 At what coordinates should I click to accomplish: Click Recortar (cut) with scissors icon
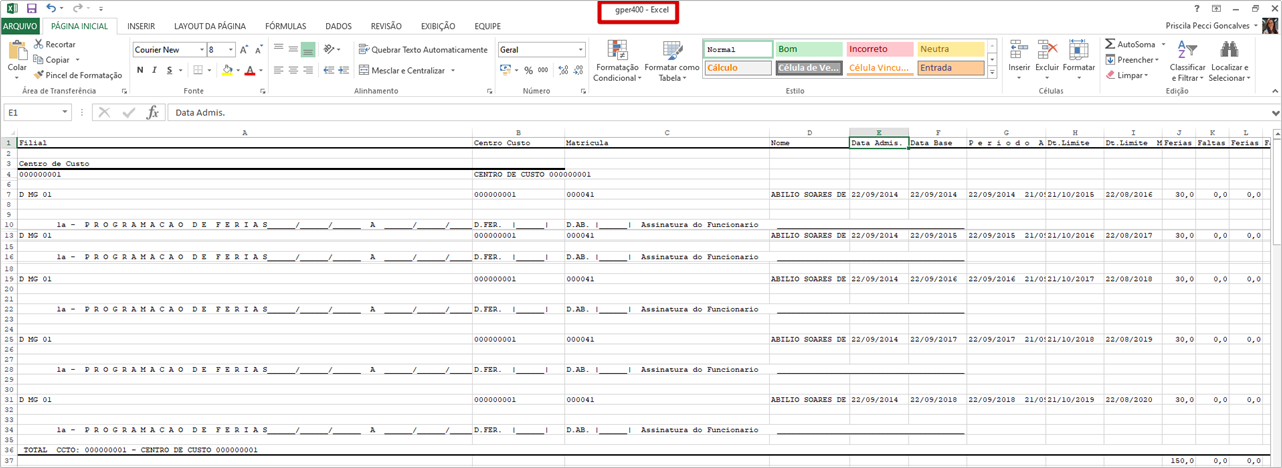[54, 45]
